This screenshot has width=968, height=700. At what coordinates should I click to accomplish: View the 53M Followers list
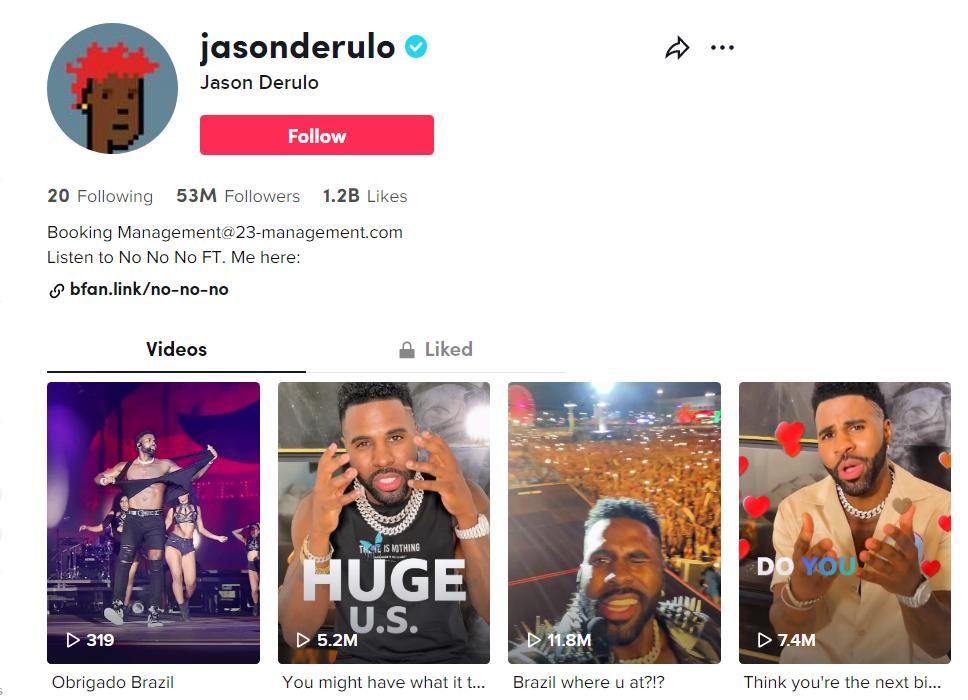tap(238, 196)
